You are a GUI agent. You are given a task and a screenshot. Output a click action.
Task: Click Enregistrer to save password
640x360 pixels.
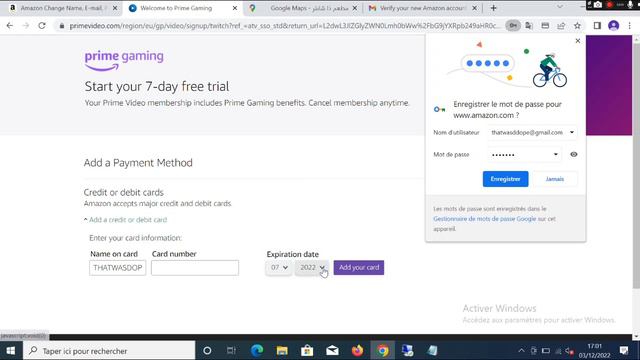click(505, 179)
